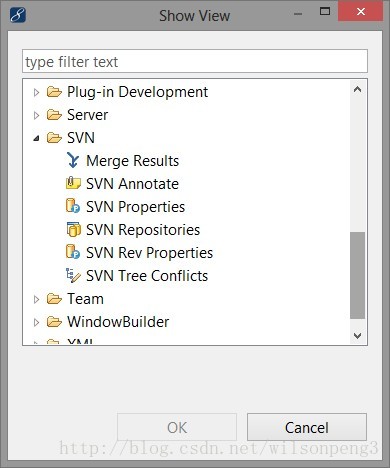Screen dimensions: 390x468
Task: Click the Server folder icon
Action: click(x=54, y=115)
